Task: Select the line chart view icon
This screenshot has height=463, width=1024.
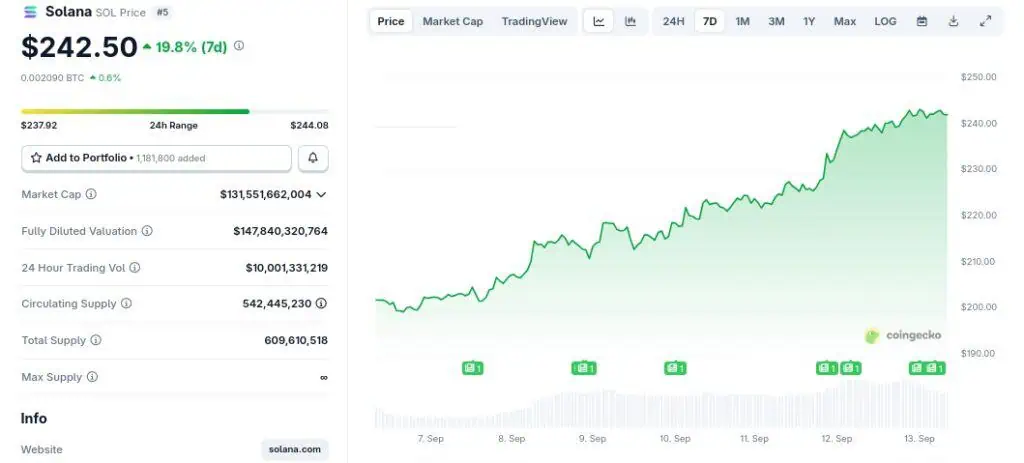Action: point(598,21)
